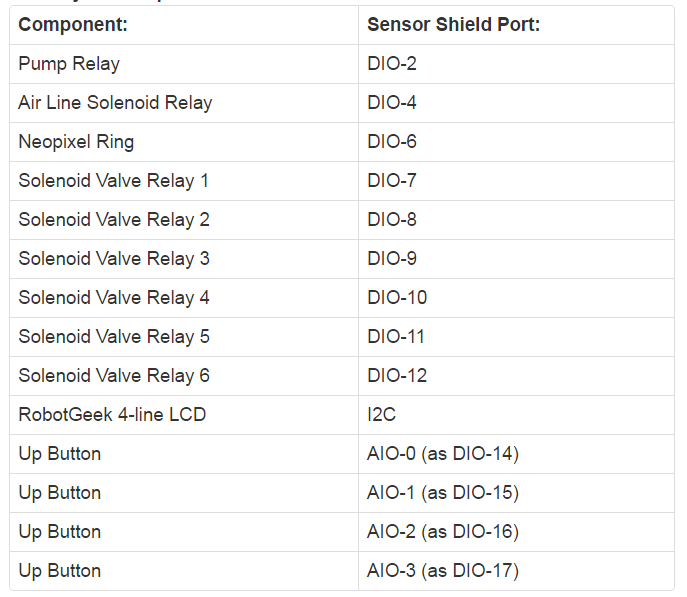Click the "Solenoid Valve Relay 5" cell

coord(113,337)
